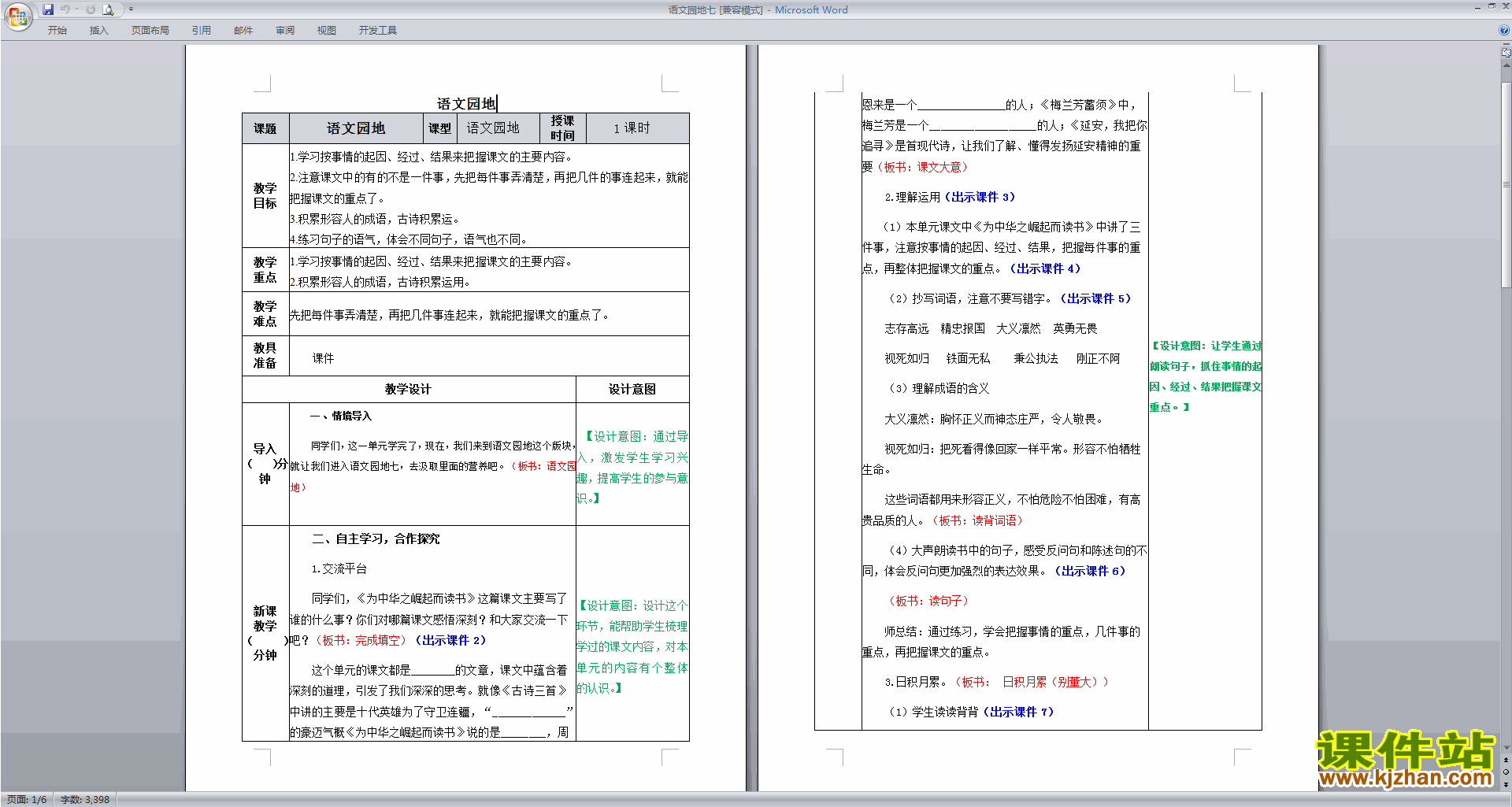
Task: Click the document title 语文园地
Action: 466,104
